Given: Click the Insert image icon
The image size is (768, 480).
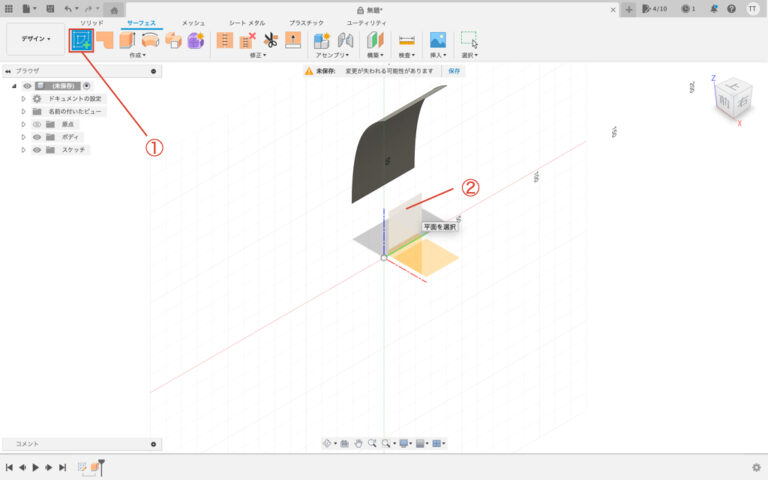Looking at the screenshot, I should click(x=437, y=40).
